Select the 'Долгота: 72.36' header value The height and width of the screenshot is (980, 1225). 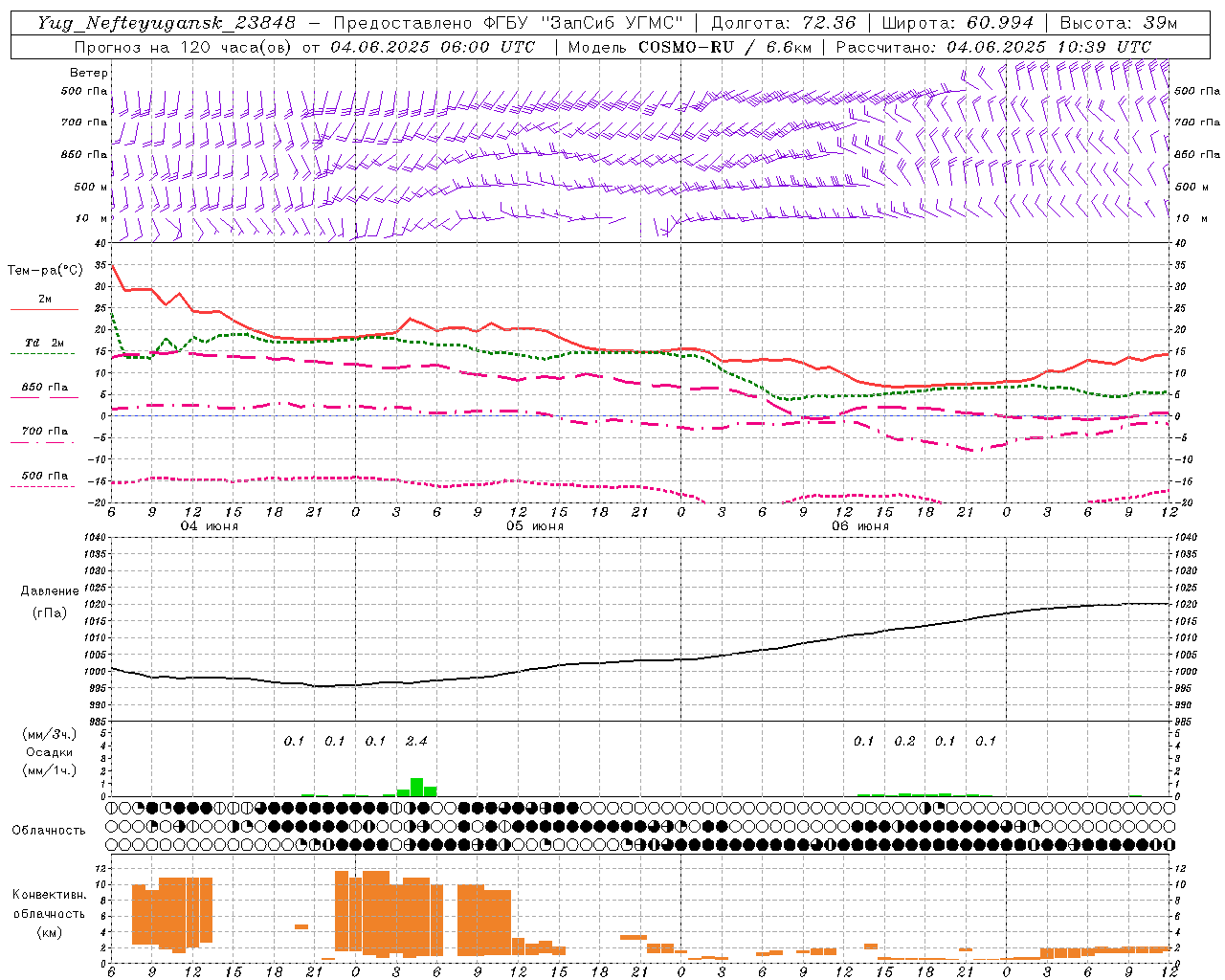tap(783, 23)
